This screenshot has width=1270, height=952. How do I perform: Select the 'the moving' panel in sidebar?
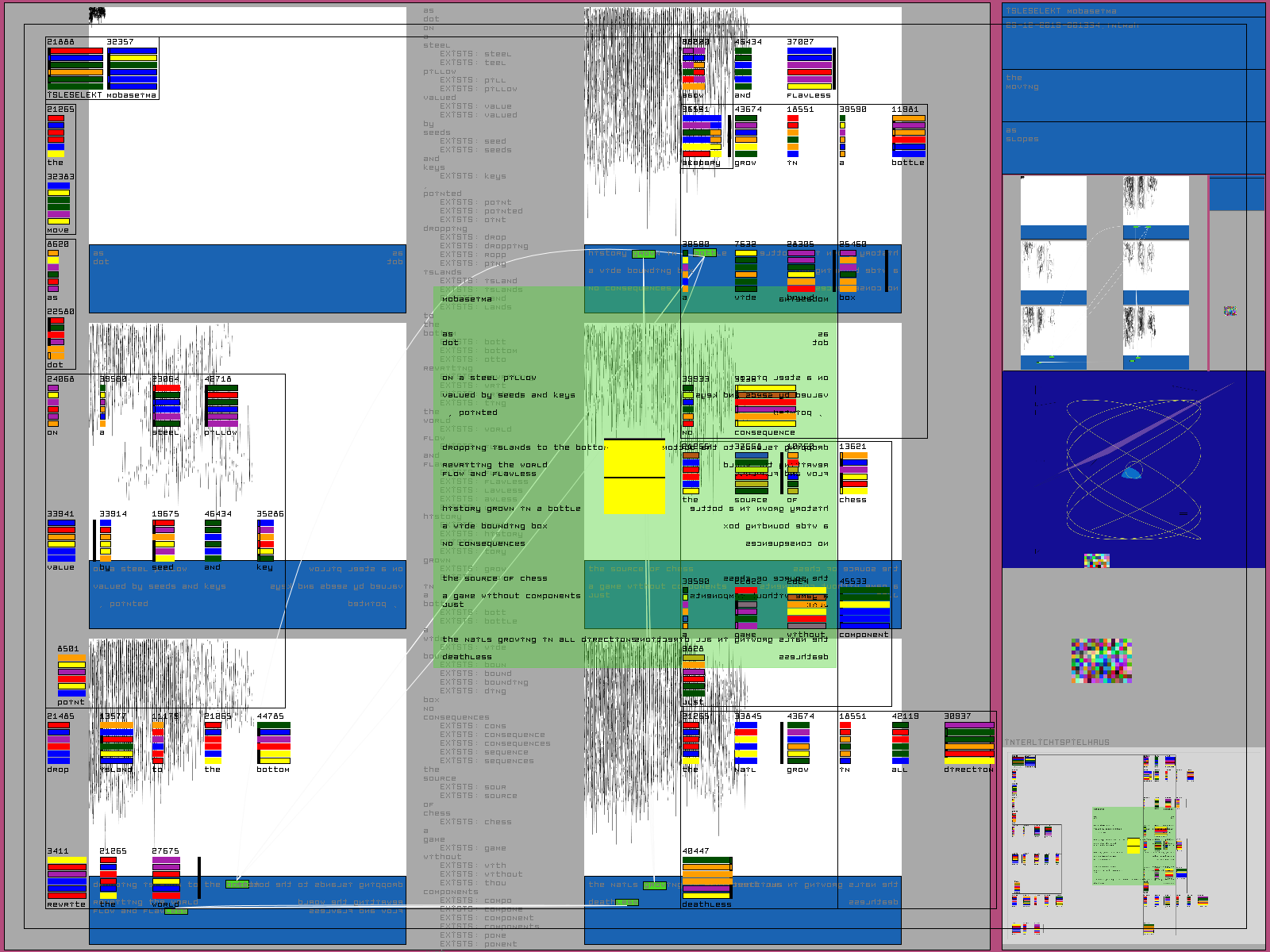click(x=1133, y=94)
